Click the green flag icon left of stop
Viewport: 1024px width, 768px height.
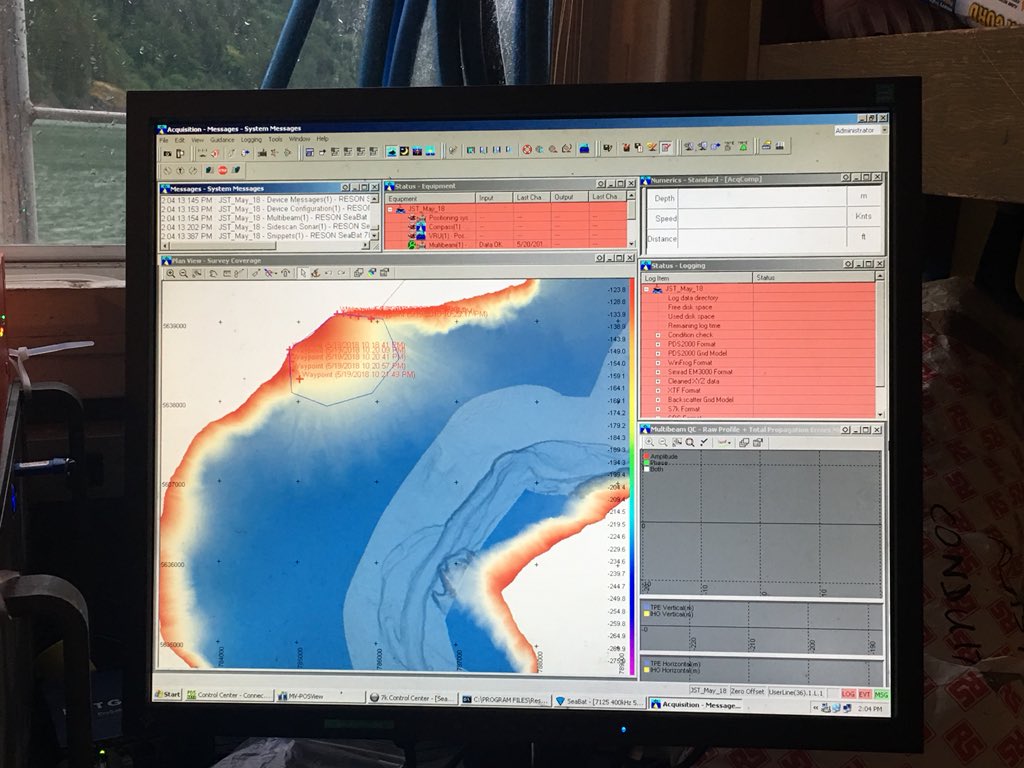click(209, 170)
